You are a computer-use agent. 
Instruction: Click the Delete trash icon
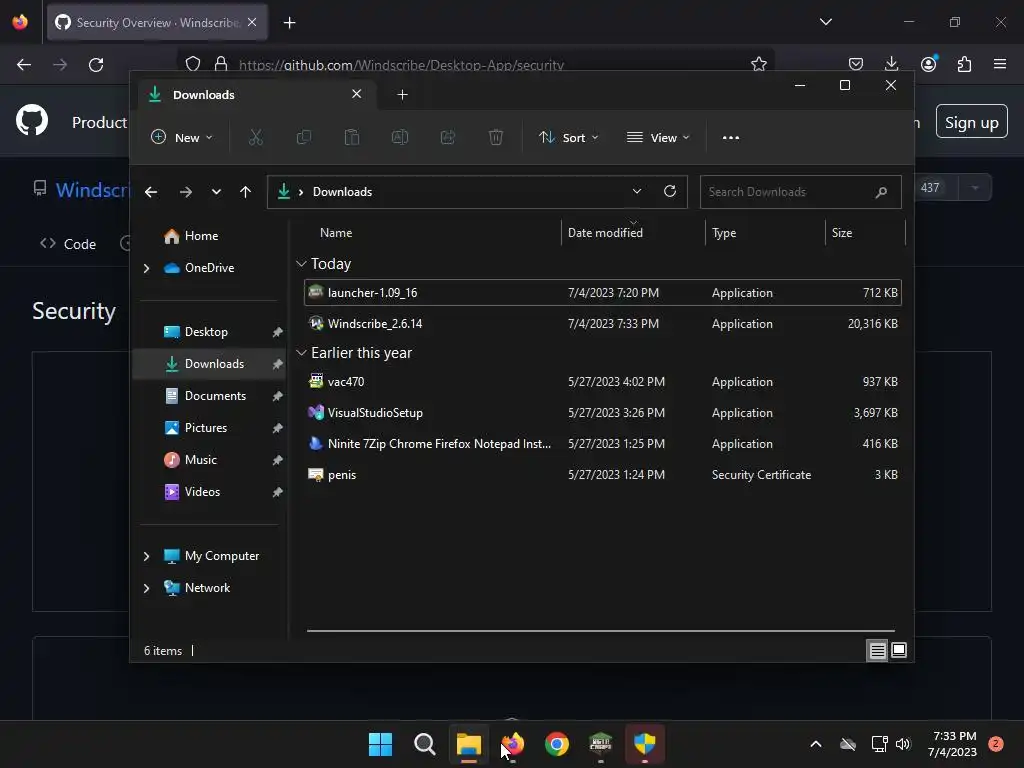click(496, 137)
